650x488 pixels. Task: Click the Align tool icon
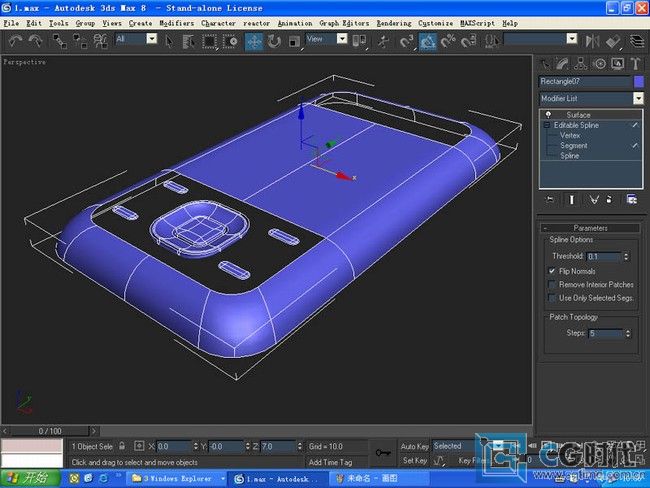click(613, 41)
